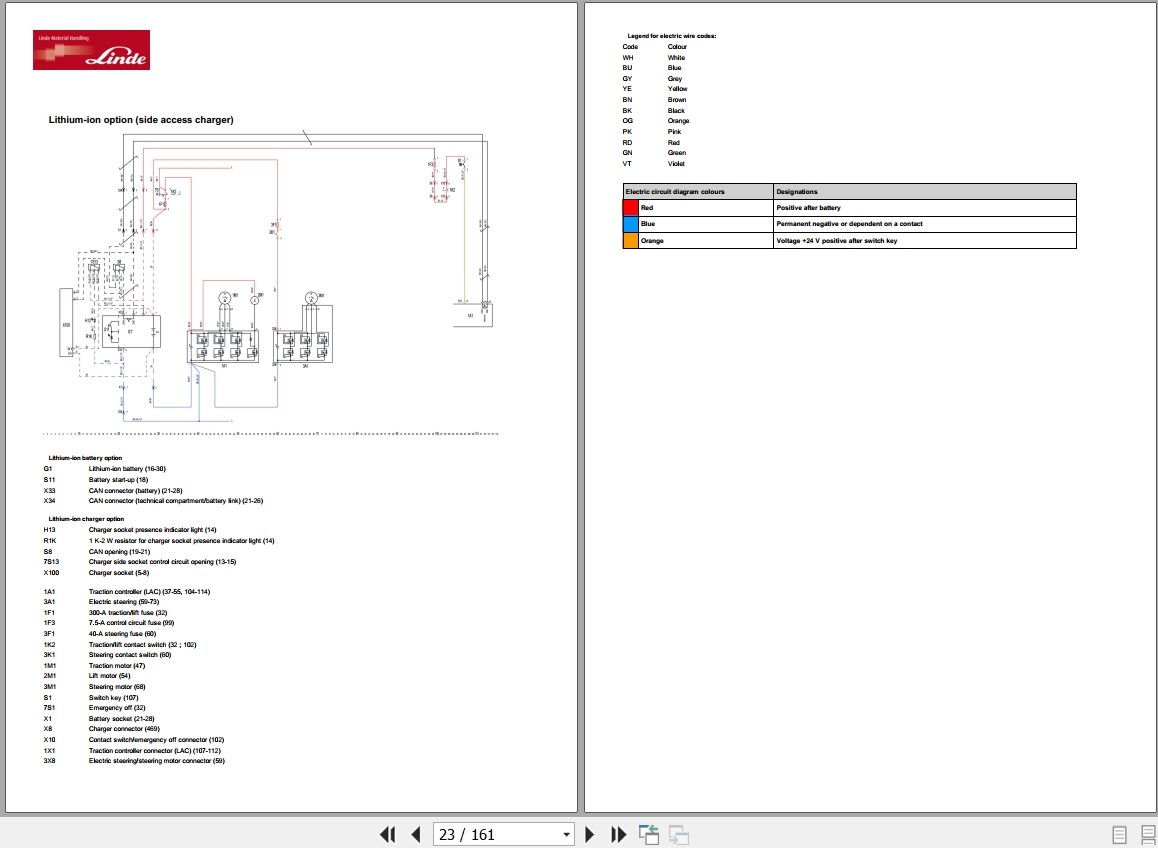1158x848 pixels.
Task: Click 'Traction motor (47)' entry
Action: pos(117,666)
